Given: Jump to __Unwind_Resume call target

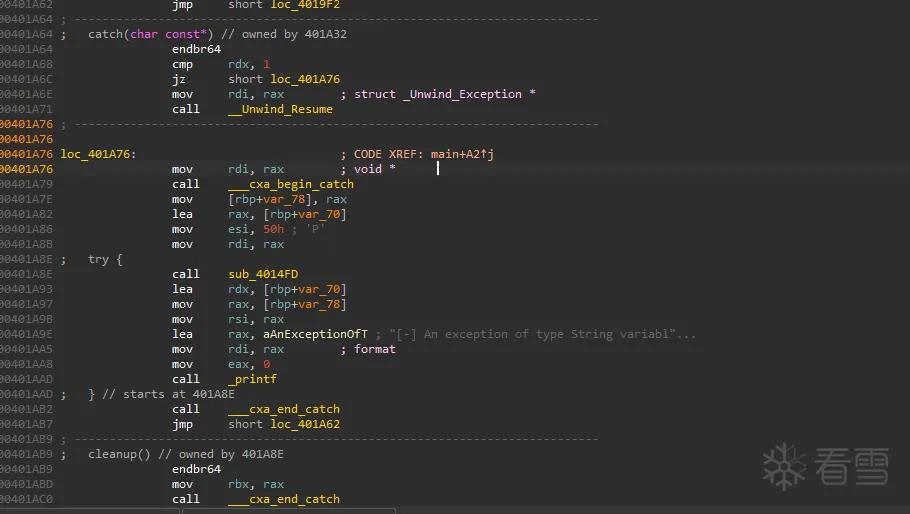Looking at the screenshot, I should click(x=280, y=109).
